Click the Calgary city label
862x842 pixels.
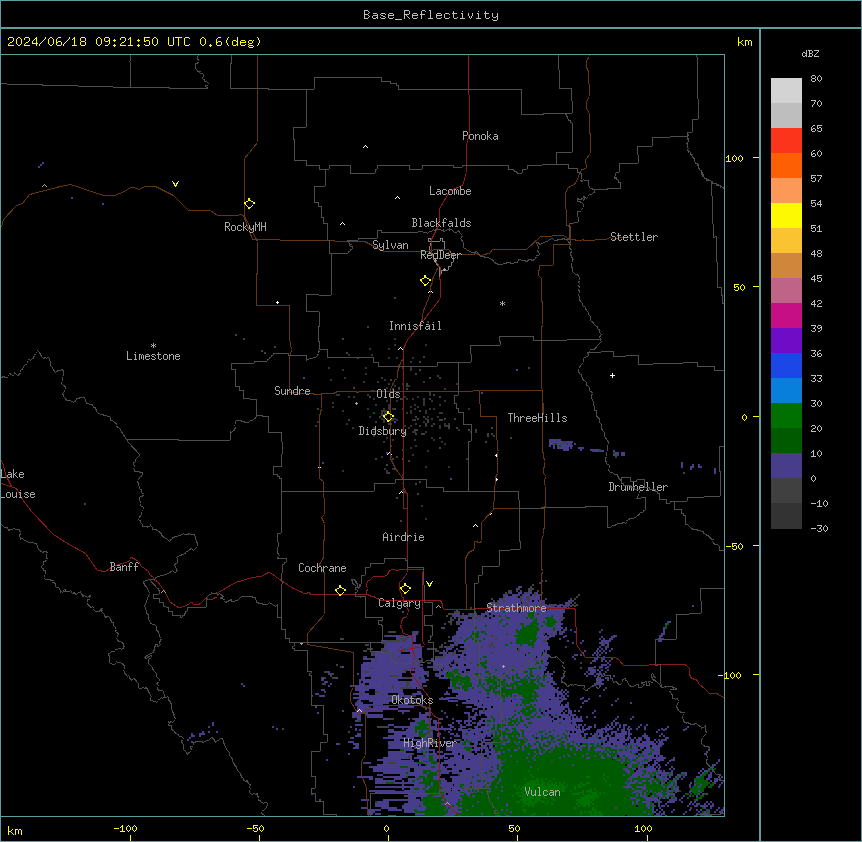coord(399,603)
